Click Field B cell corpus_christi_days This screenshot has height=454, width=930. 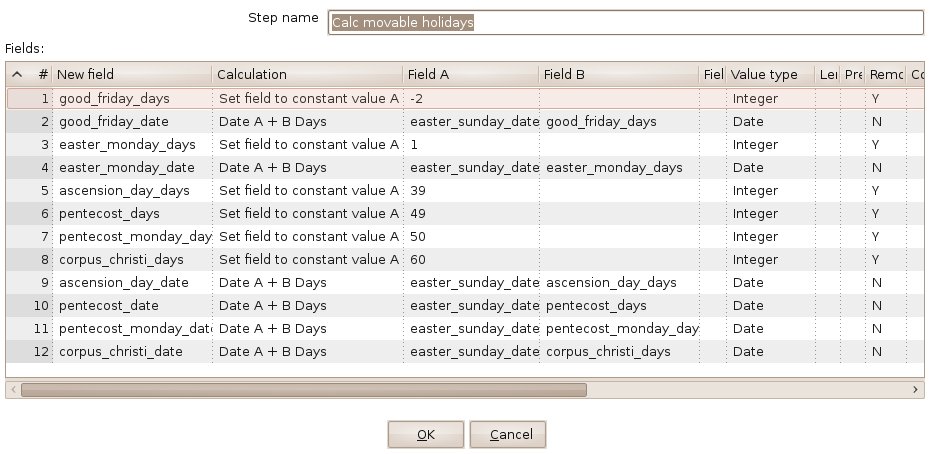[619, 352]
